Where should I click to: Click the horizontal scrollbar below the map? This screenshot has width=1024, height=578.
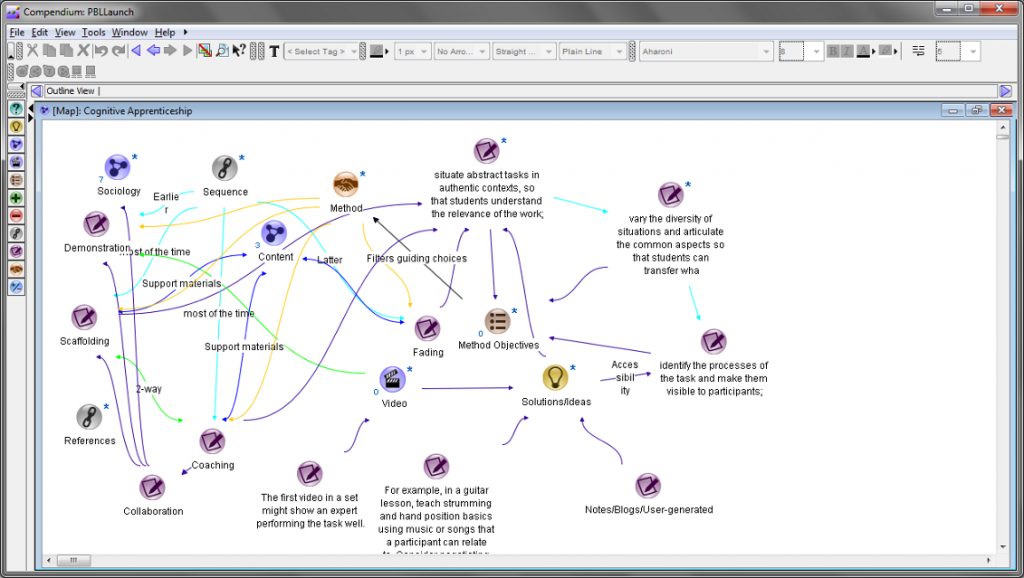tap(75, 561)
